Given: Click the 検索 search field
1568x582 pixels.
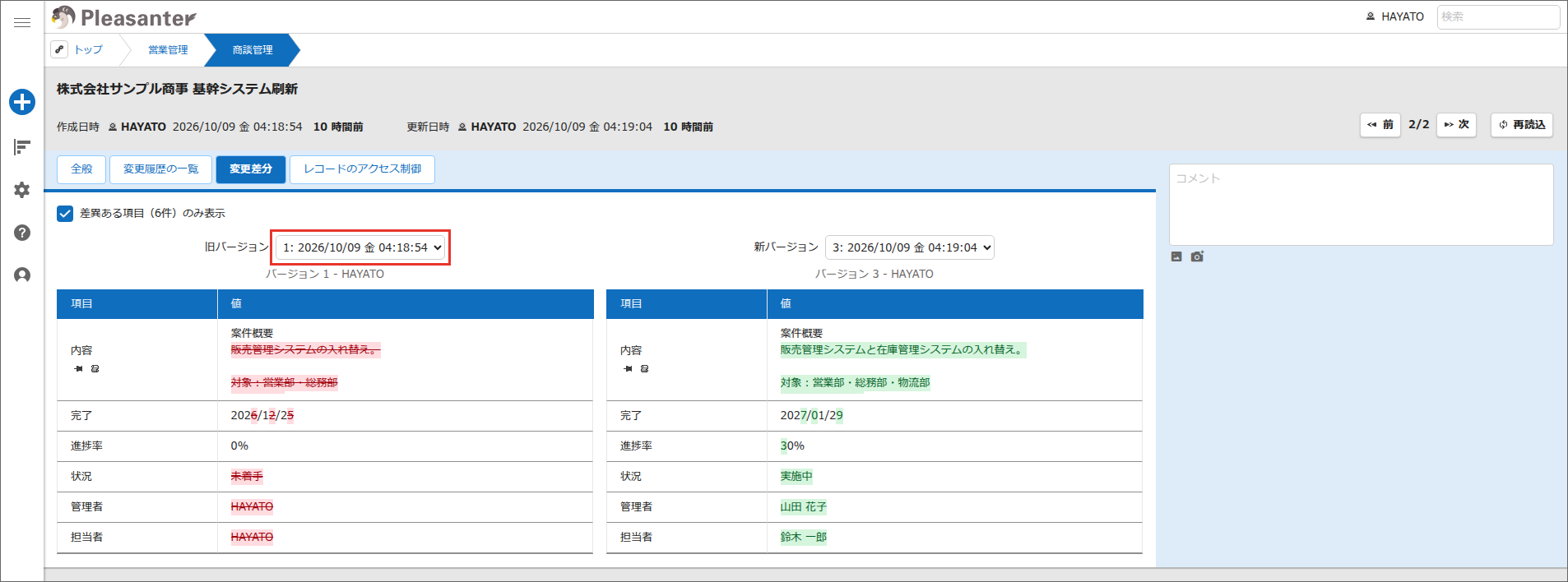Looking at the screenshot, I should (1498, 16).
